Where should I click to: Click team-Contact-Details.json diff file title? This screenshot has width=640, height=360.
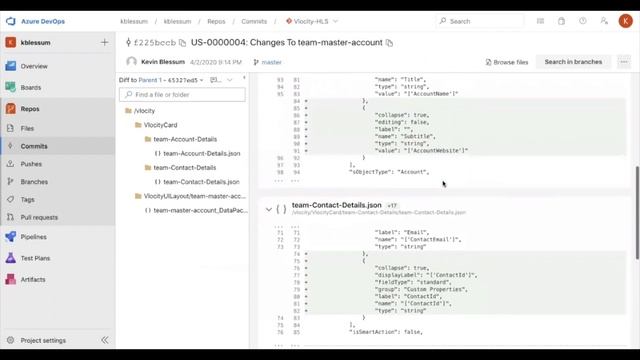tap(337, 205)
